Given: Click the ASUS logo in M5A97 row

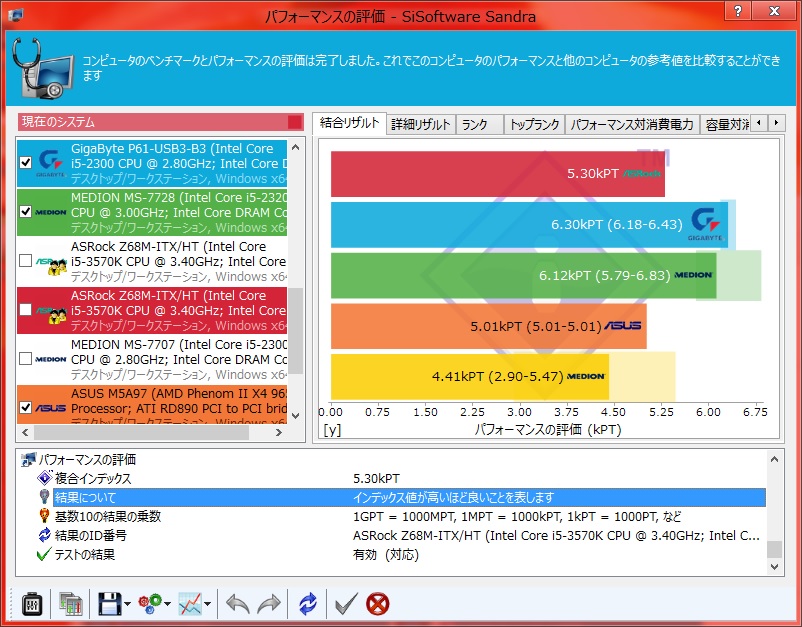Looking at the screenshot, I should click(51, 408).
